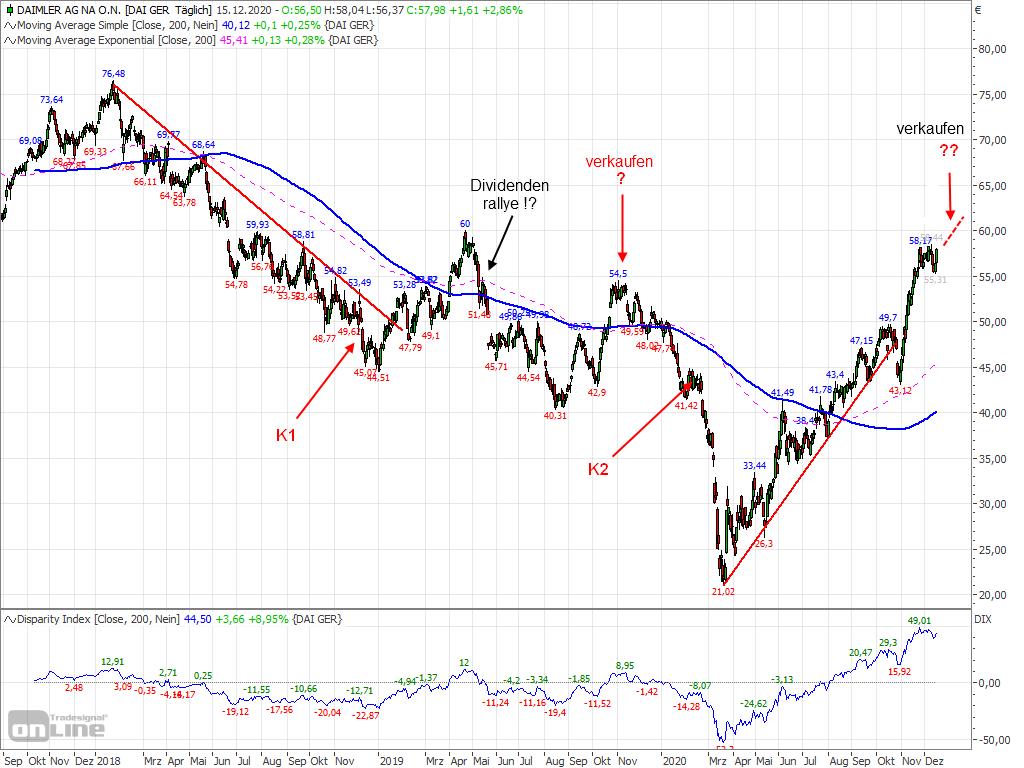Viewport: 1024px width, 768px height.
Task: Click the candlestick icon beside DAIMLER AG title
Action: [x=9, y=10]
